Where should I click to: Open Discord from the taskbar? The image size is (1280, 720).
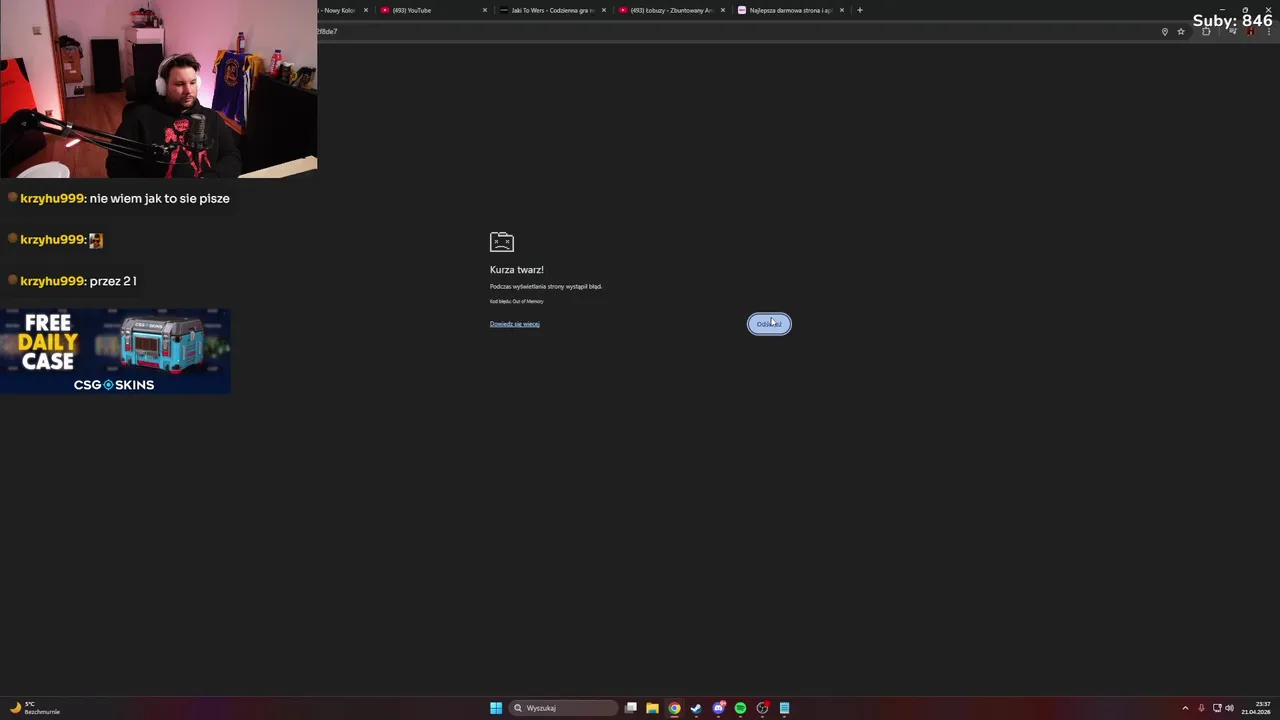click(x=718, y=708)
